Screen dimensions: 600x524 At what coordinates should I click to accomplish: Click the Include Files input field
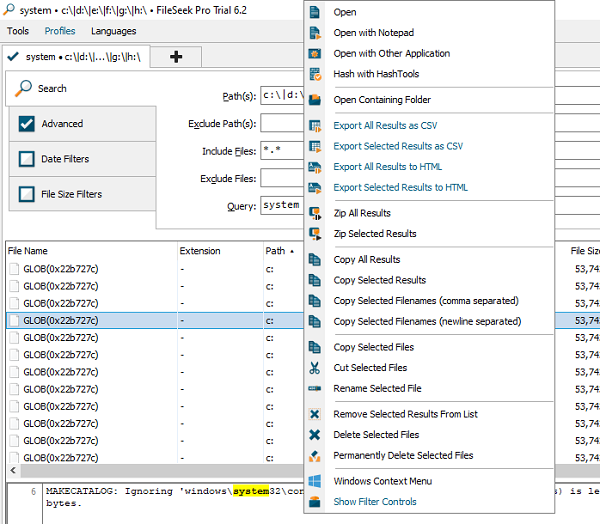pyautogui.click(x=282, y=152)
